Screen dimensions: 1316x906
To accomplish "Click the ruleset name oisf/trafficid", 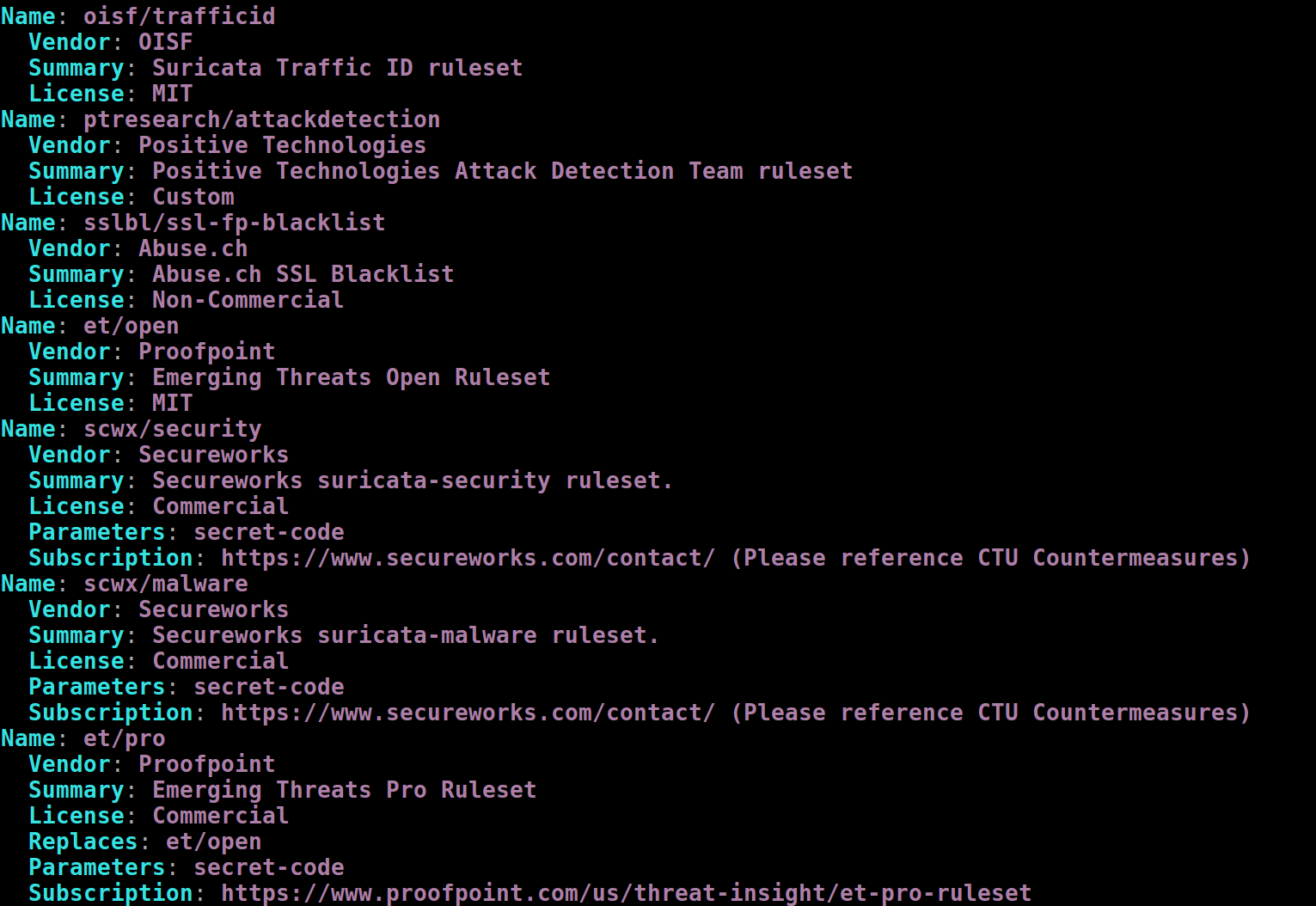I will (x=179, y=16).
